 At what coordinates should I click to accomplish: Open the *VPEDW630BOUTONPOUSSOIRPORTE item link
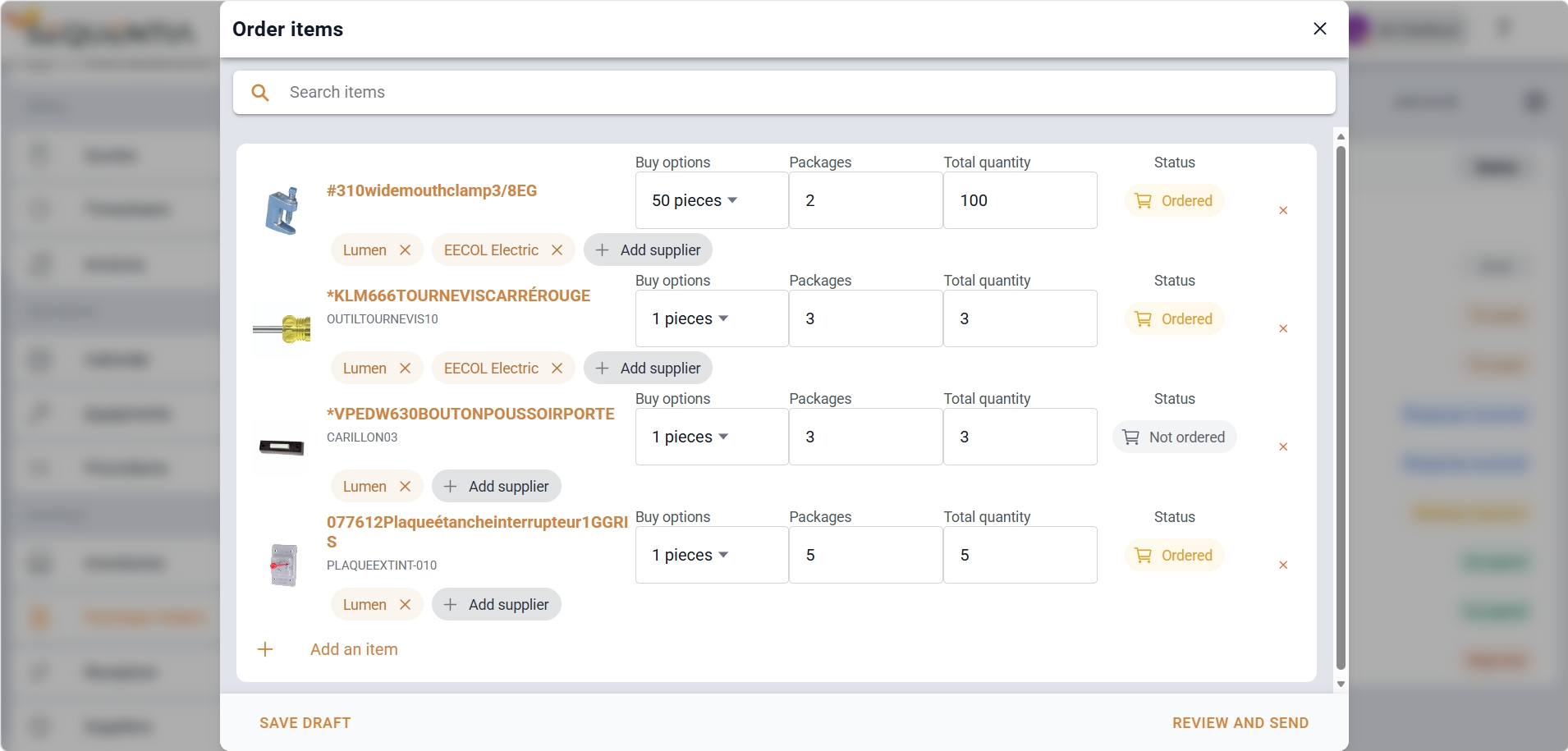pyautogui.click(x=470, y=414)
